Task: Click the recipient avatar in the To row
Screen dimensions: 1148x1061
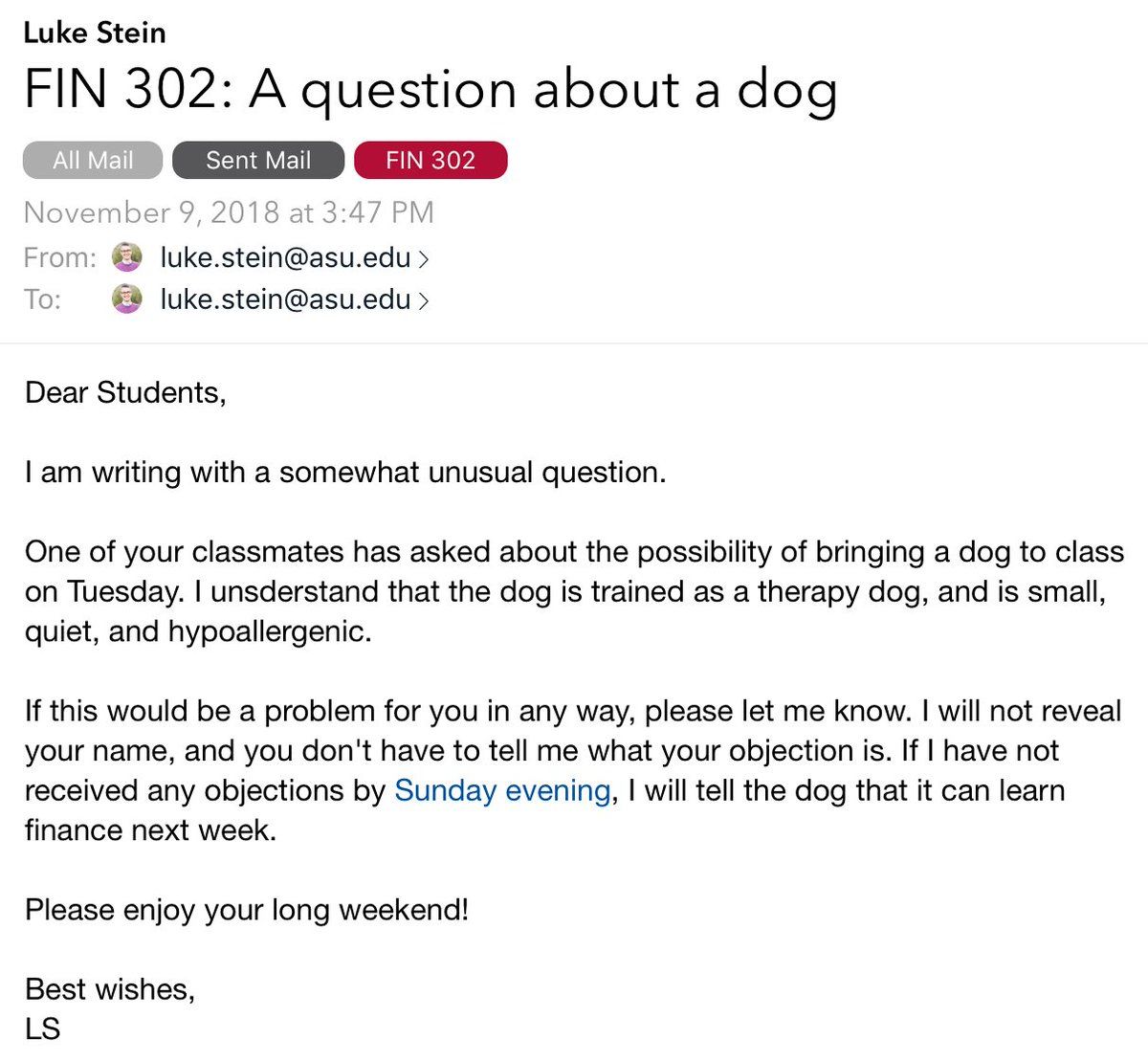Action: [x=127, y=299]
